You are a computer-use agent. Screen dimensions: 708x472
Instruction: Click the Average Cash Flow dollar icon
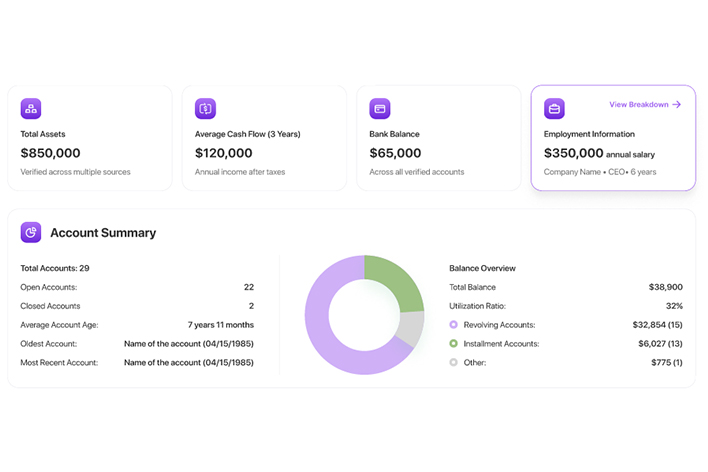205,108
